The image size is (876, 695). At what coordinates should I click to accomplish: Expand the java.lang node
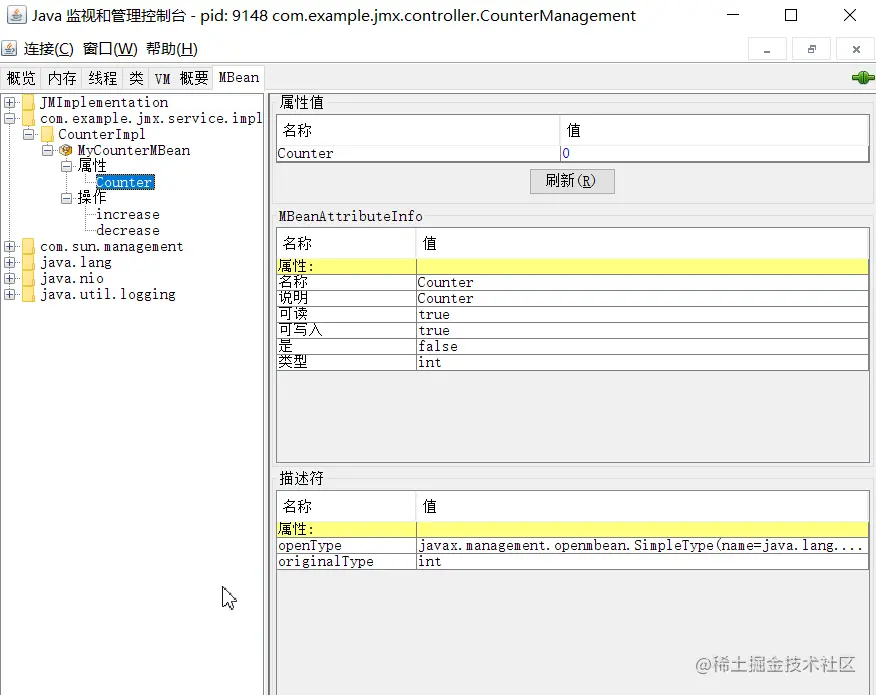(9, 263)
